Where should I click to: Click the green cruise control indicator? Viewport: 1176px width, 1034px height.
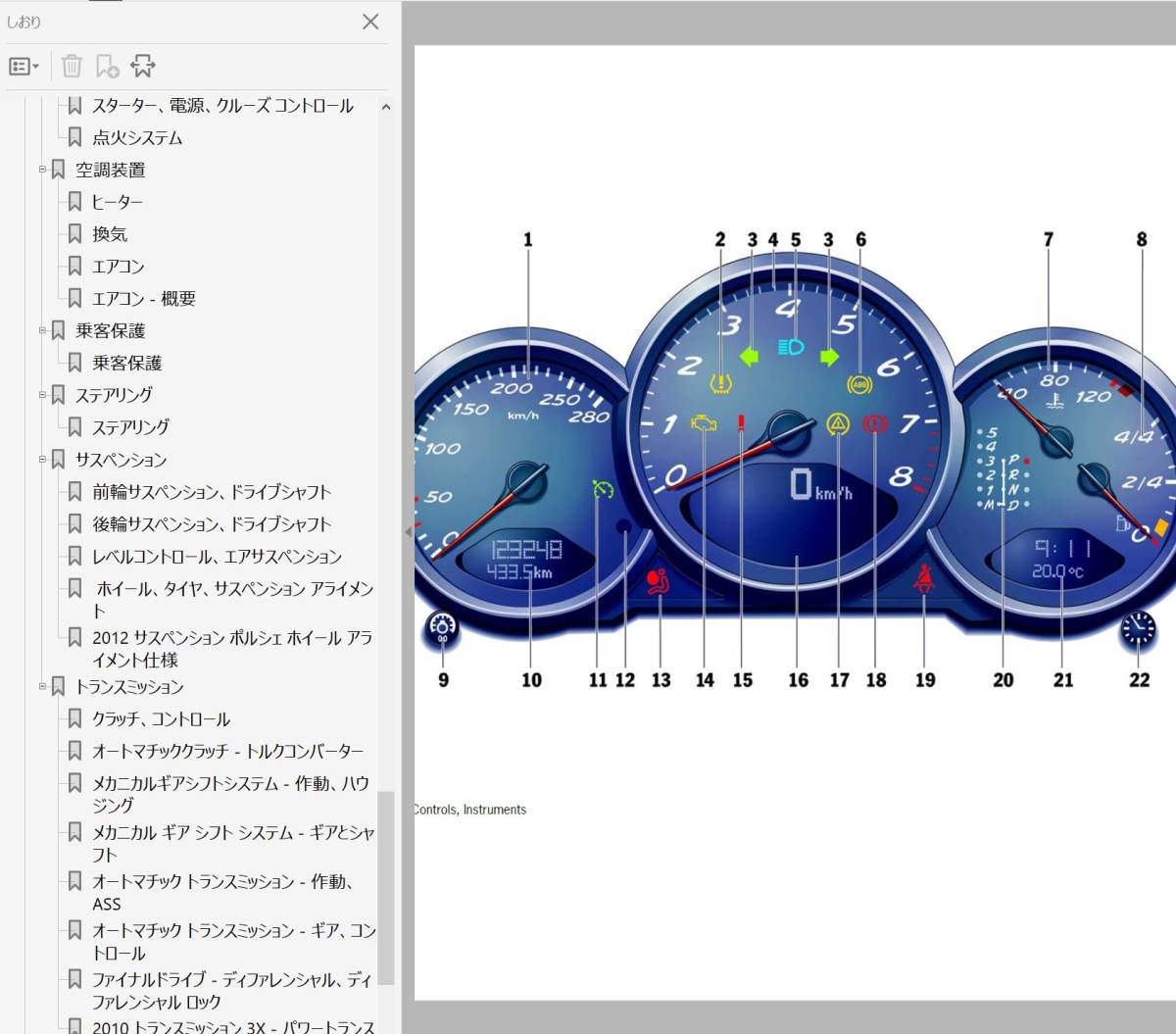pos(603,487)
